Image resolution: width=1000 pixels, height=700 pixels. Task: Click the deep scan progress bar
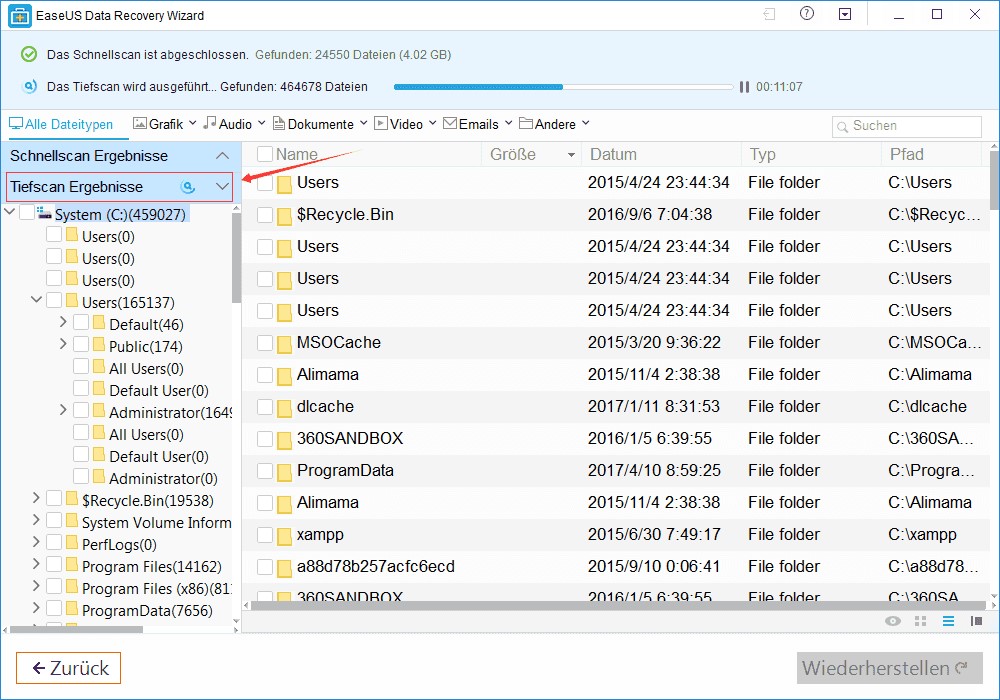pos(563,87)
